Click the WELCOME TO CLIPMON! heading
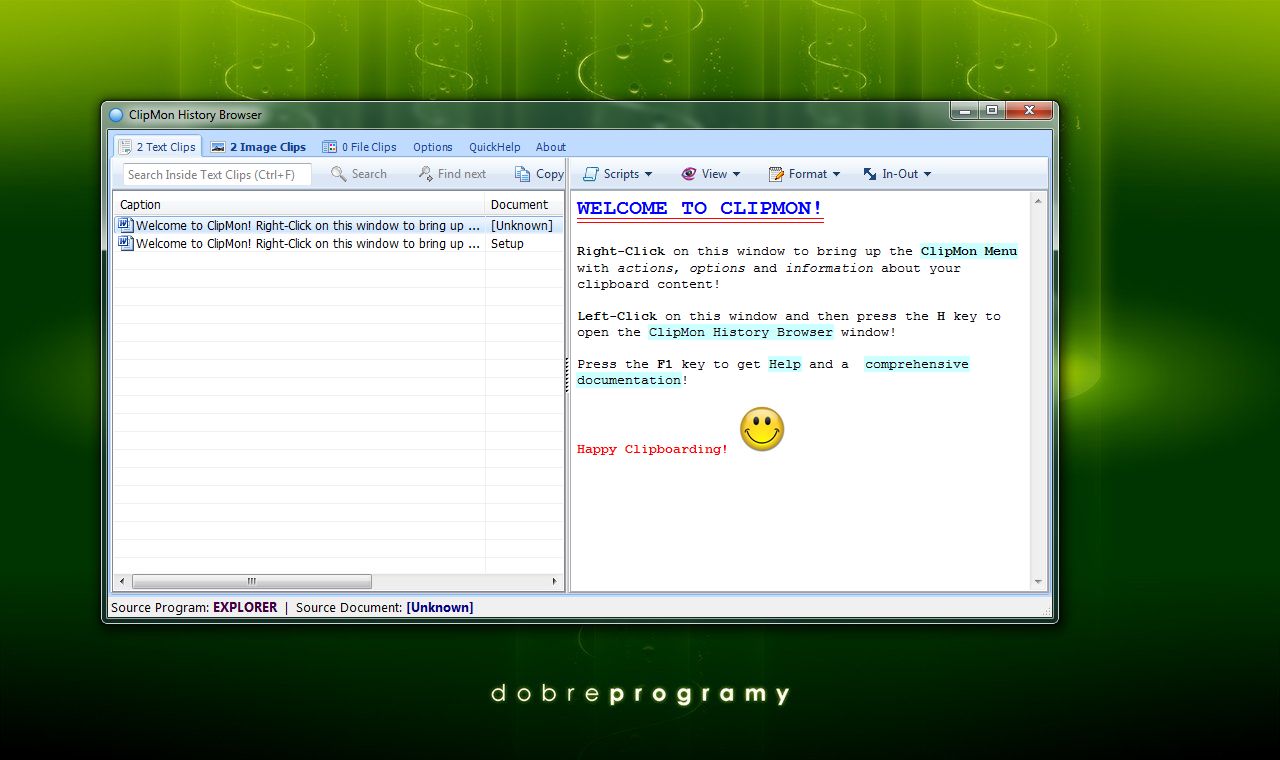 (x=700, y=209)
